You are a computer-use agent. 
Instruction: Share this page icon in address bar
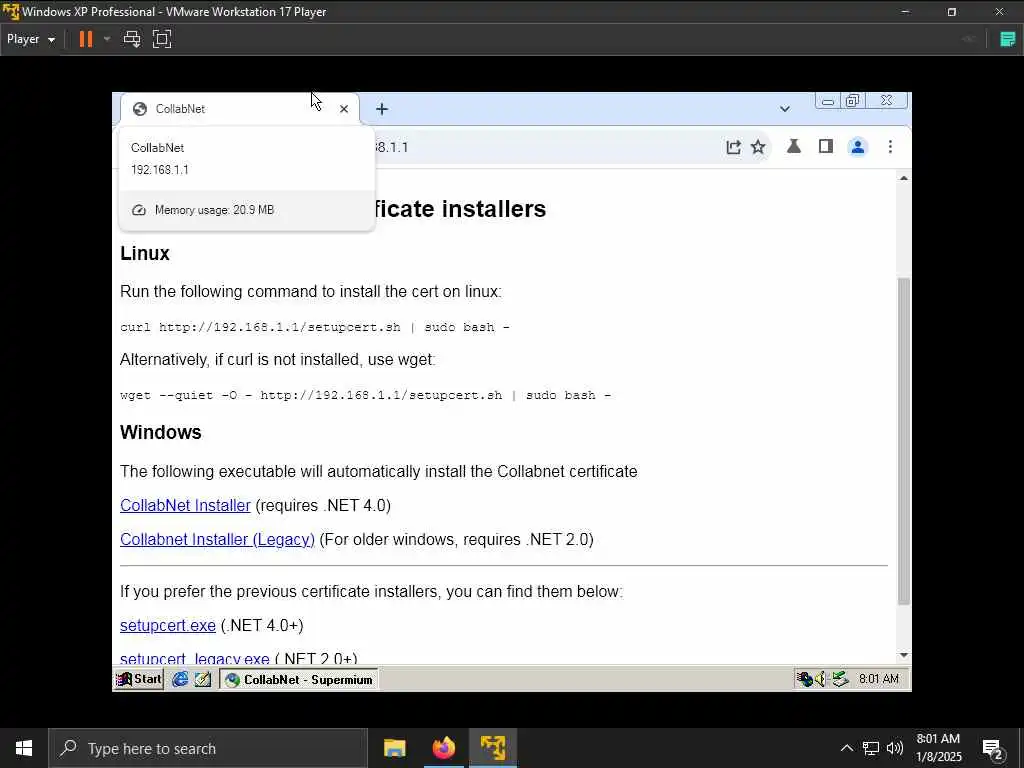(733, 147)
